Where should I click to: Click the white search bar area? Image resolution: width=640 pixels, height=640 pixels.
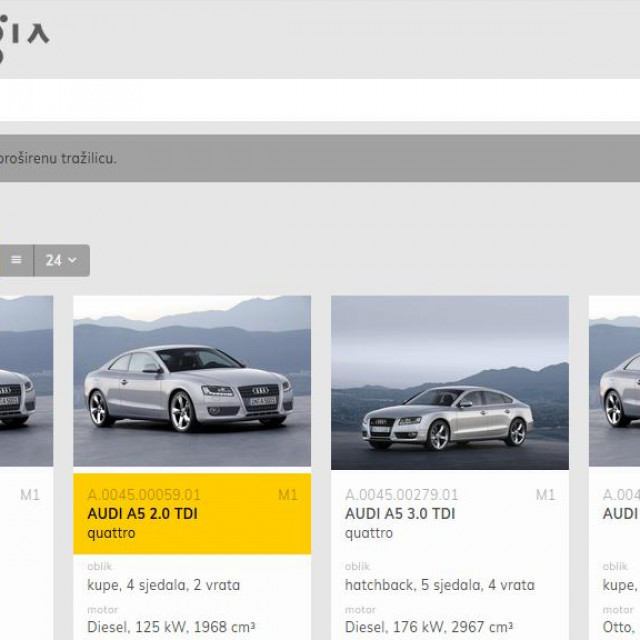(x=320, y=100)
